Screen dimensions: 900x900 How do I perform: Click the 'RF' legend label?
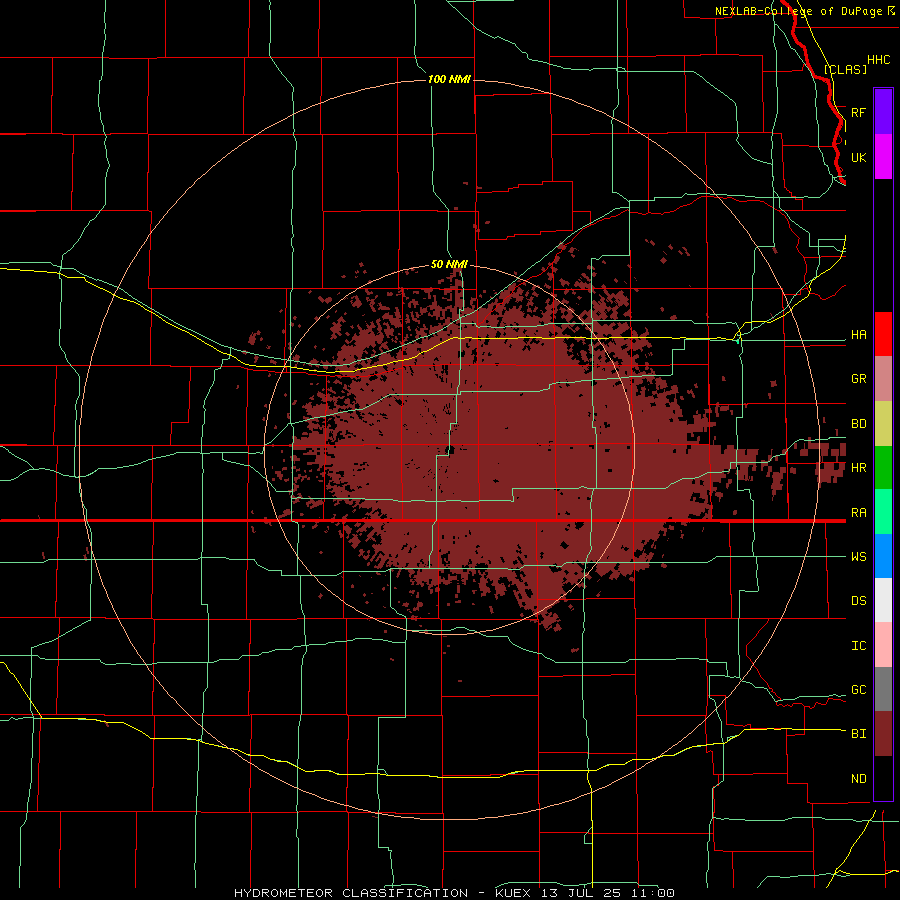pyautogui.click(x=858, y=112)
